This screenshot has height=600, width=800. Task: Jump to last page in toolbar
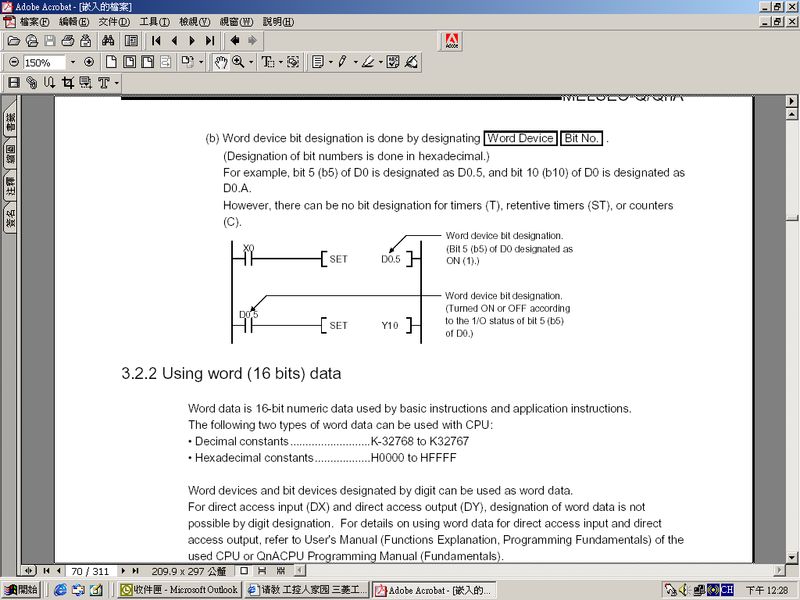[x=210, y=41]
